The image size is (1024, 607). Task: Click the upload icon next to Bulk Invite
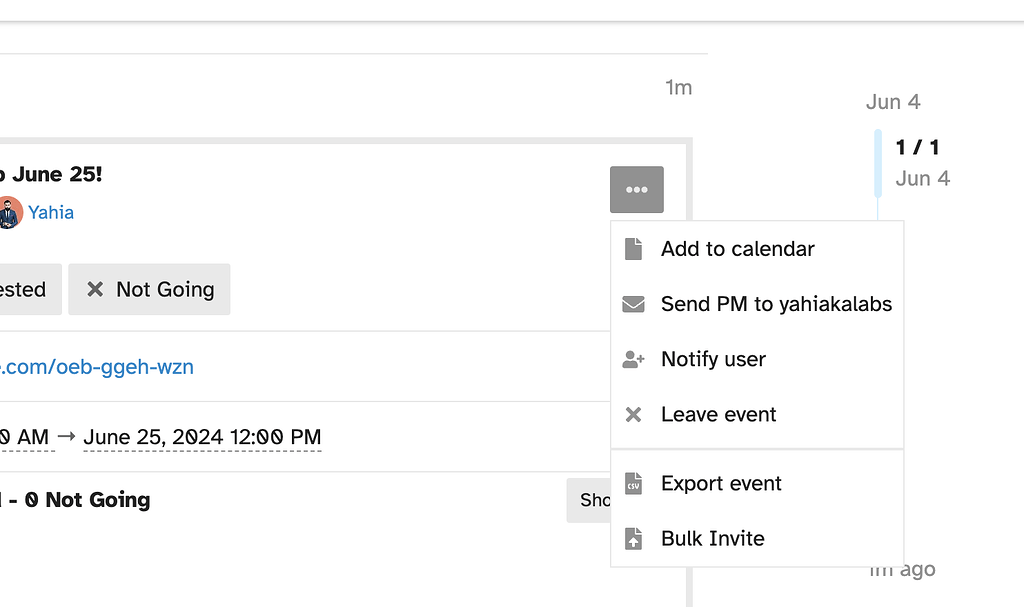(x=634, y=538)
